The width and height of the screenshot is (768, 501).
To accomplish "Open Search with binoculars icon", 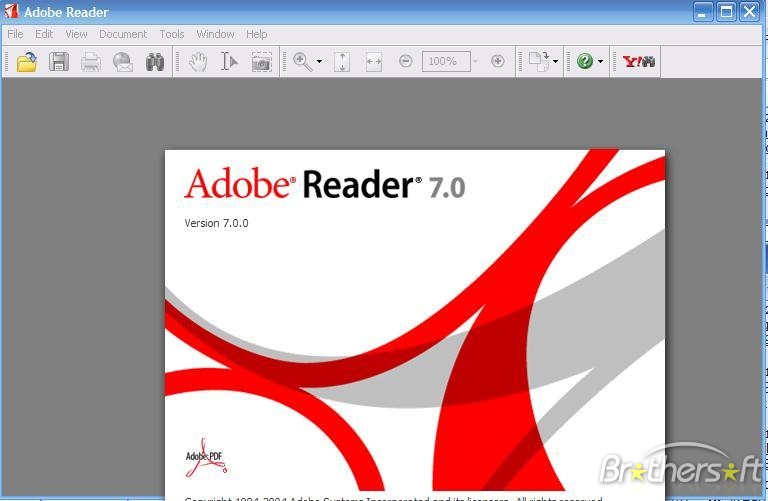I will click(x=155, y=62).
